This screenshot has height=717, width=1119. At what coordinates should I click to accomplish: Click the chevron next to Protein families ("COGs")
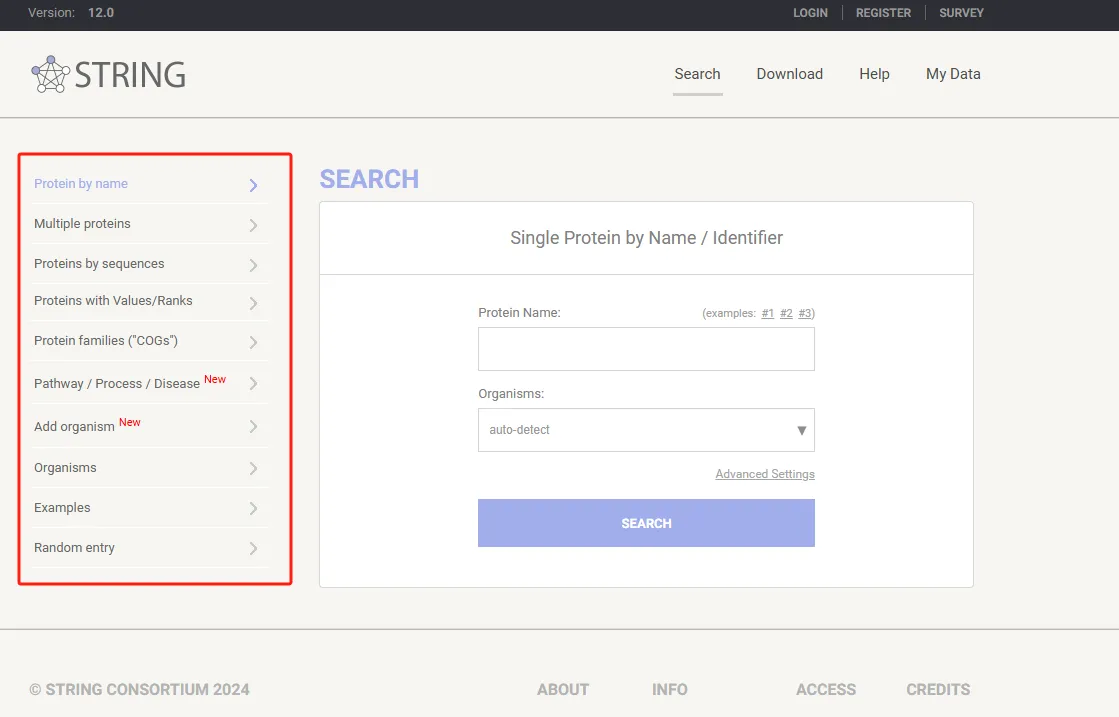[x=253, y=342]
